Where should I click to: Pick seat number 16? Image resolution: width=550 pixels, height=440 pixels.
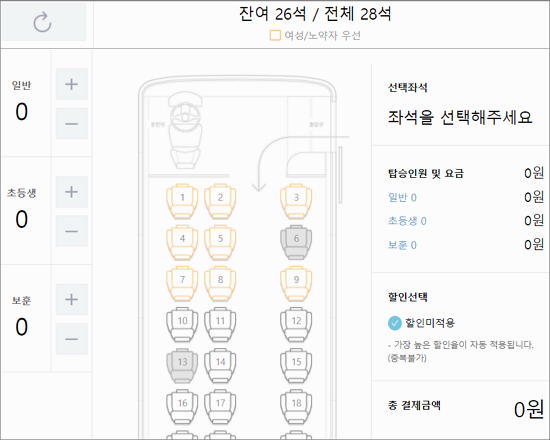point(182,406)
